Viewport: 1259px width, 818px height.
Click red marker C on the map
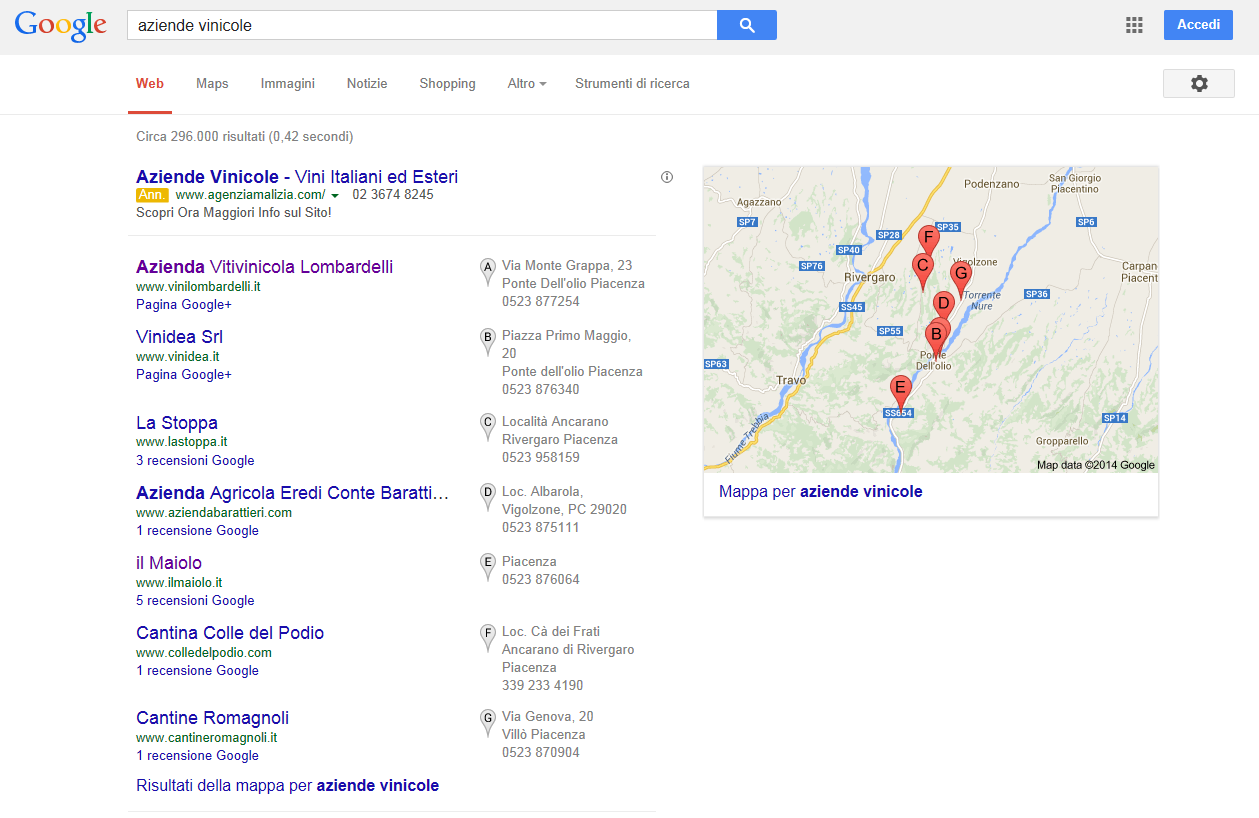(x=923, y=269)
